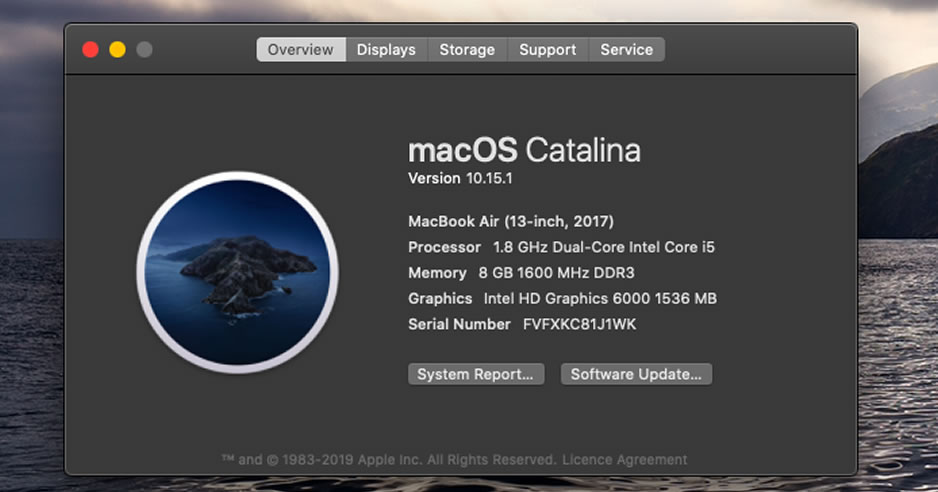938x492 pixels.
Task: Click the macOS Catalina island logo
Action: tap(237, 272)
